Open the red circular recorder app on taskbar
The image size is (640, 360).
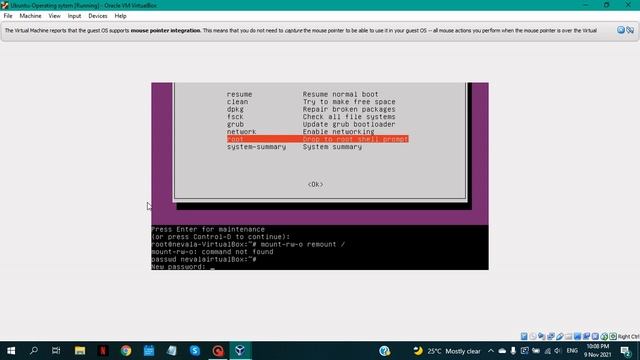(x=218, y=351)
